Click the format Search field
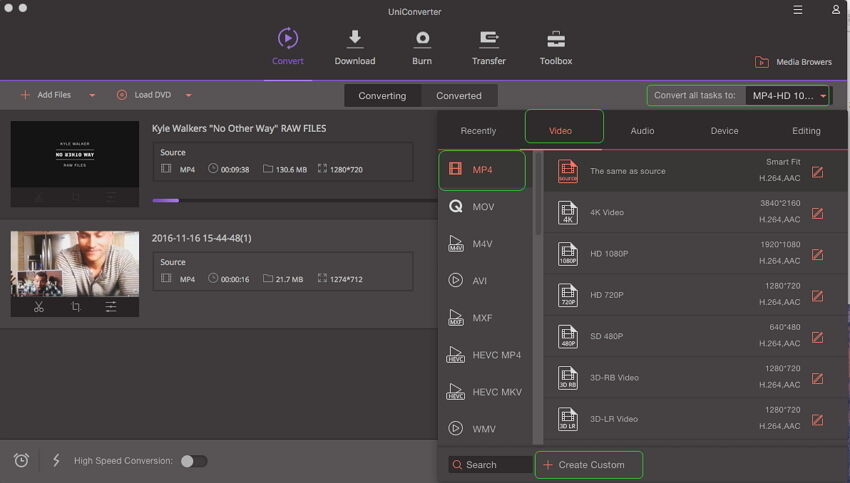The height and width of the screenshot is (483, 850). [490, 465]
